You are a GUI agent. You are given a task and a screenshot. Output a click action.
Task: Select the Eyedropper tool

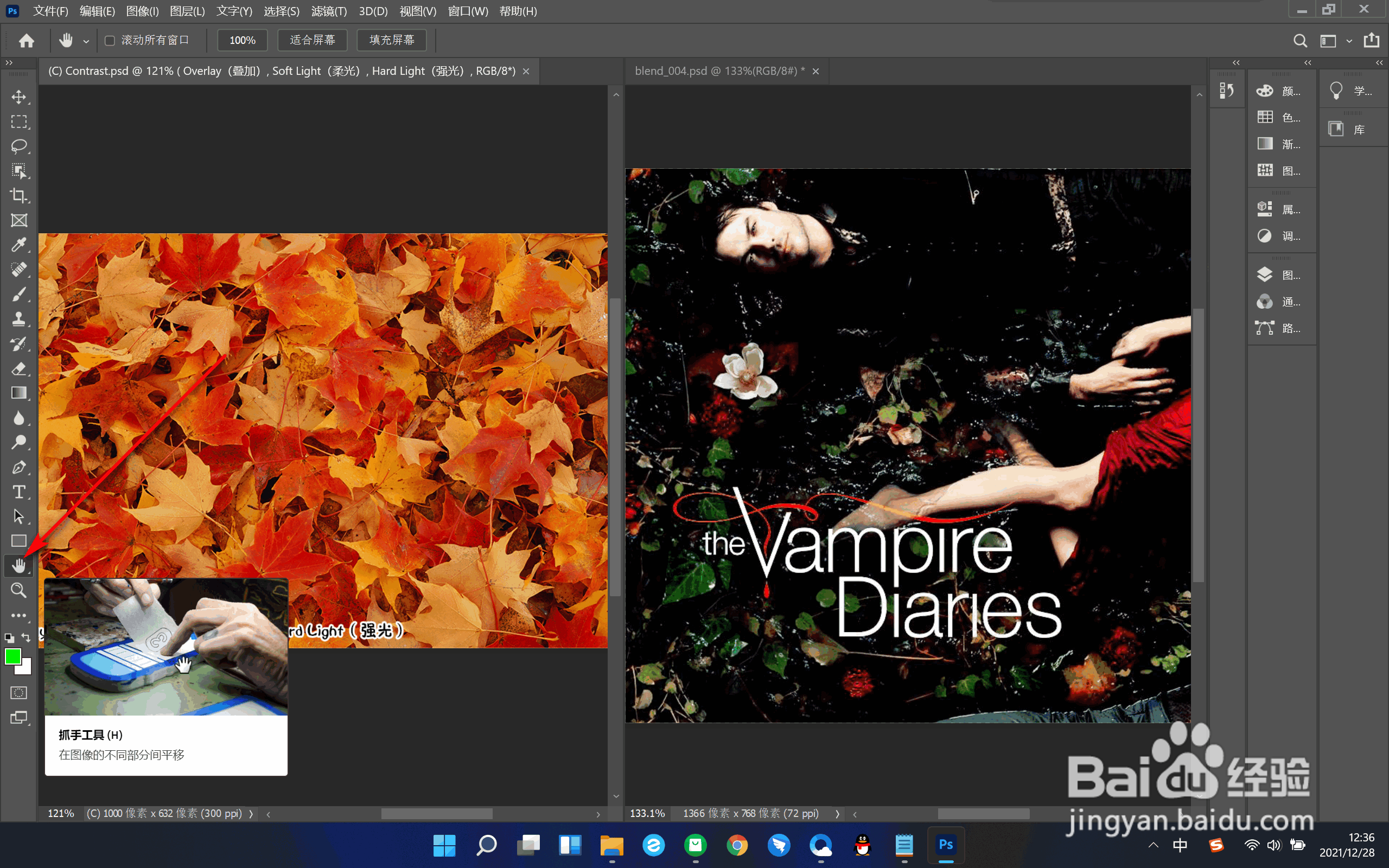(18, 245)
